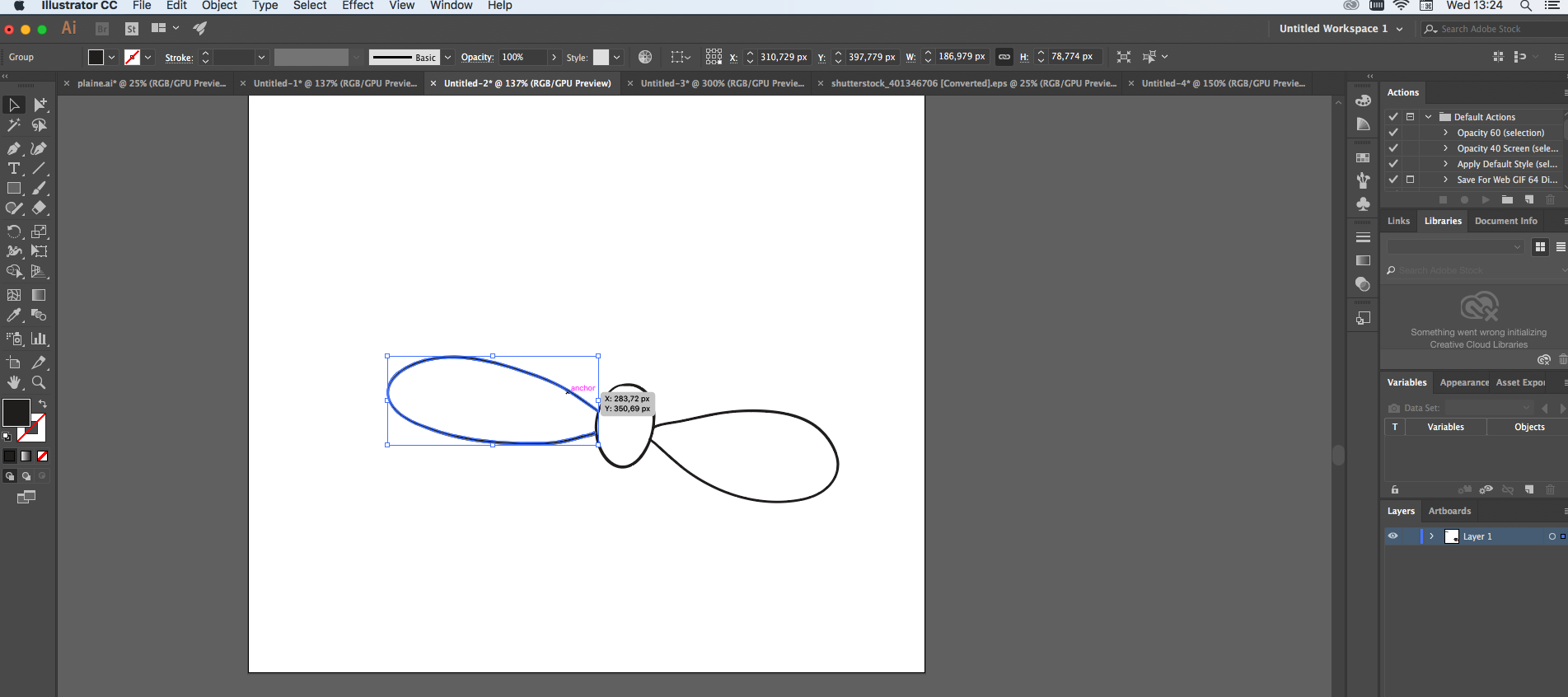Select the Selection tool arrow
Image resolution: width=1568 pixels, height=697 pixels.
[x=14, y=105]
